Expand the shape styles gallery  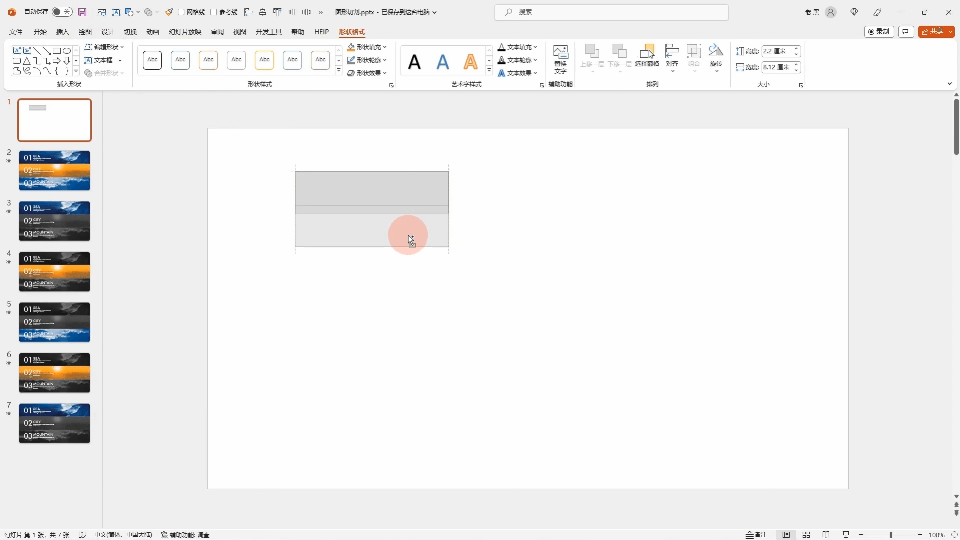point(339,70)
